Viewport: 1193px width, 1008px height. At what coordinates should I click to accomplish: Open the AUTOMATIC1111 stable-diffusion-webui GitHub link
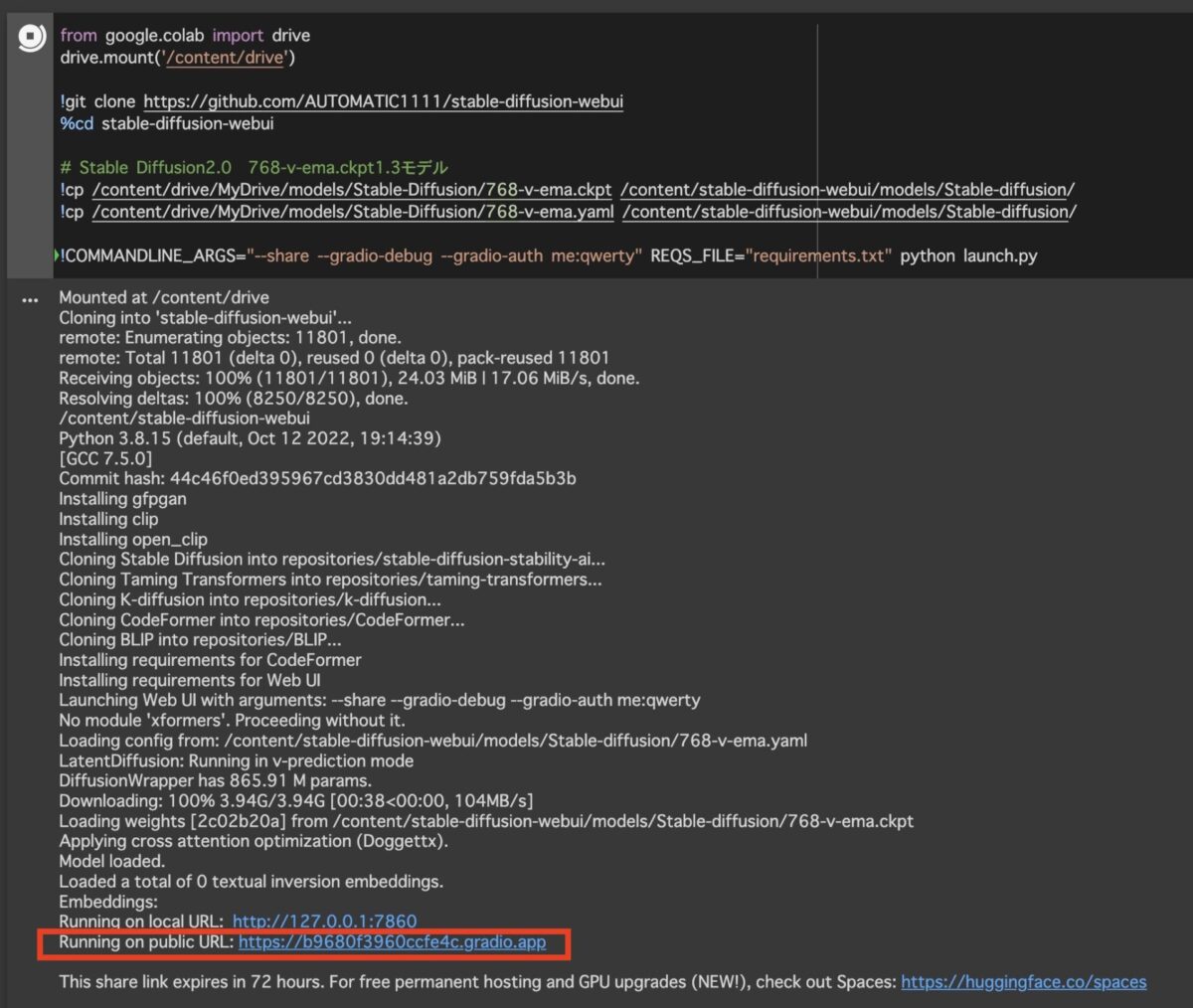click(x=383, y=101)
